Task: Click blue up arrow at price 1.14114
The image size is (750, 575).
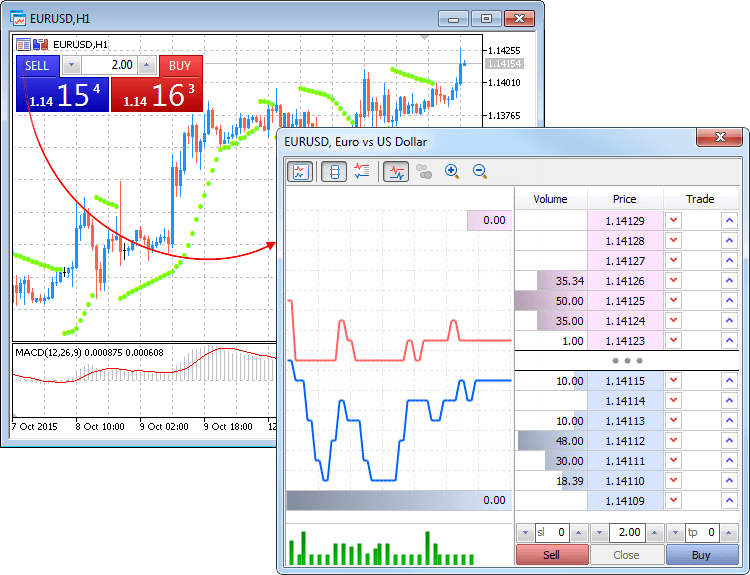Action: (x=729, y=401)
